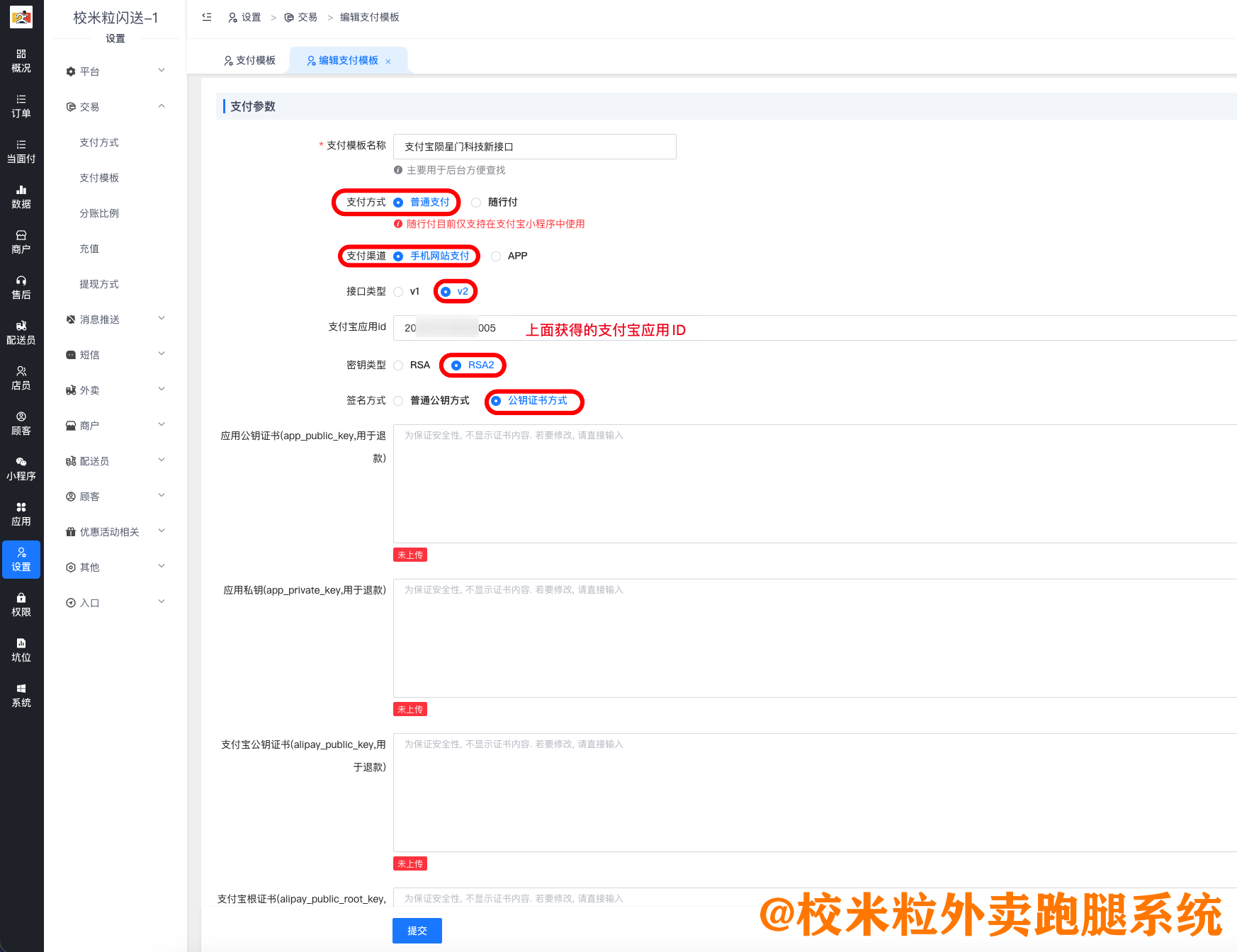Switch to the 支付模板 tab
1237x952 pixels.
[x=249, y=61]
